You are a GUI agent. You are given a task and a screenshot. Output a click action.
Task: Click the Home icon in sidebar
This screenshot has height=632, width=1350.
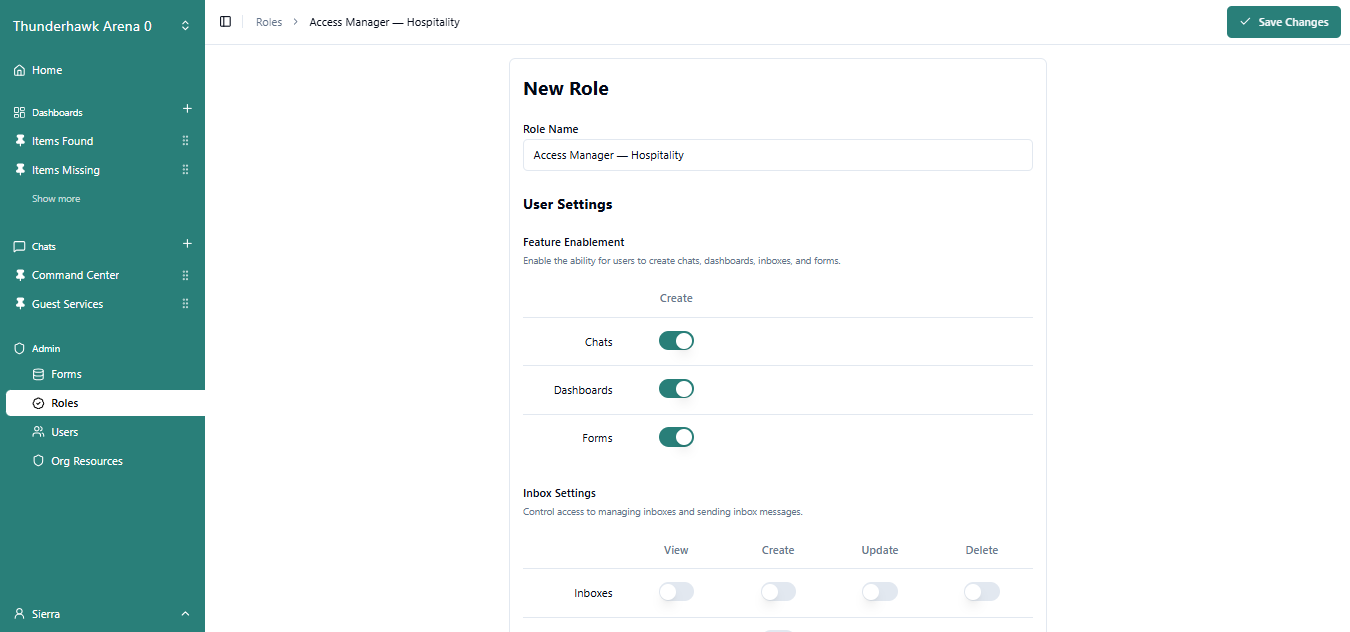pyautogui.click(x=19, y=71)
